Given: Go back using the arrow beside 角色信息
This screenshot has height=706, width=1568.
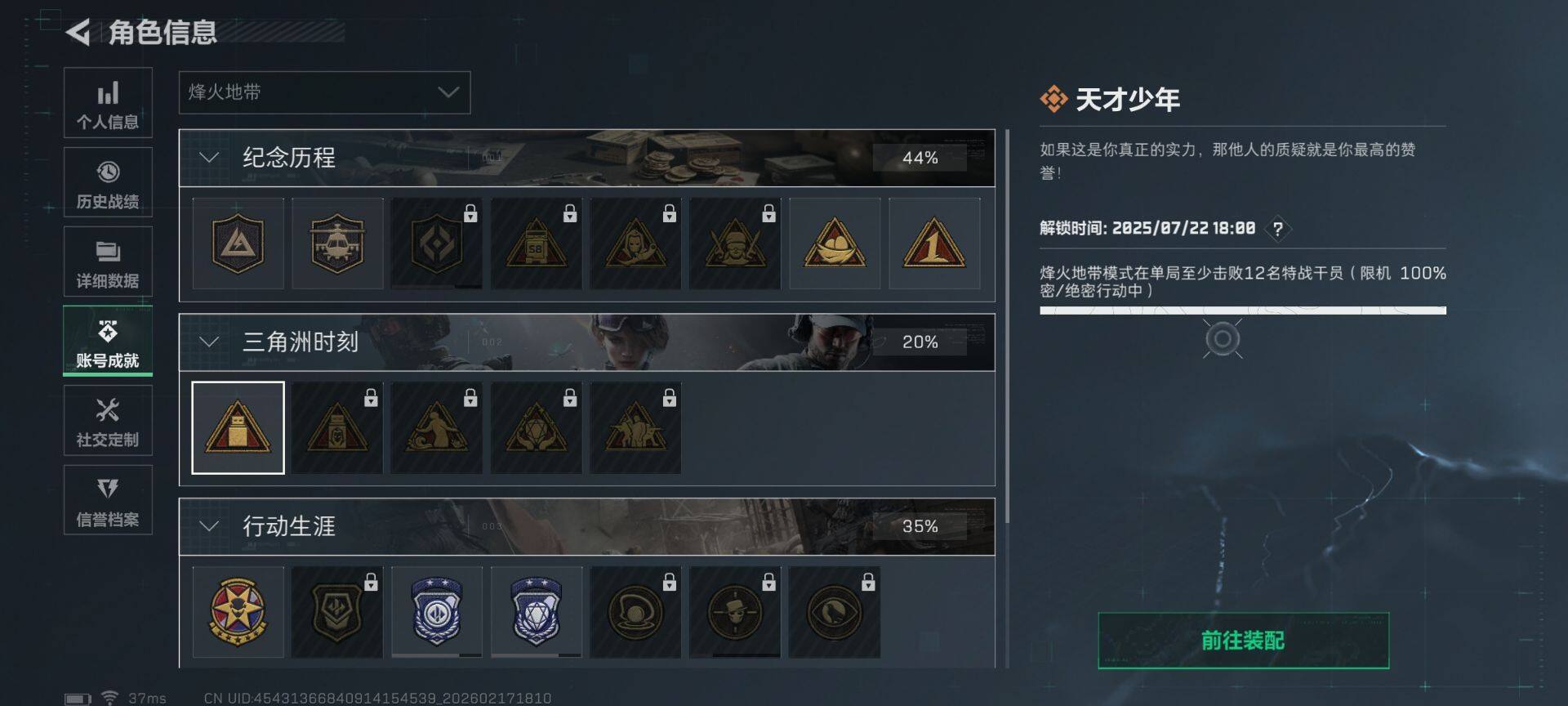Looking at the screenshot, I should click(78, 32).
